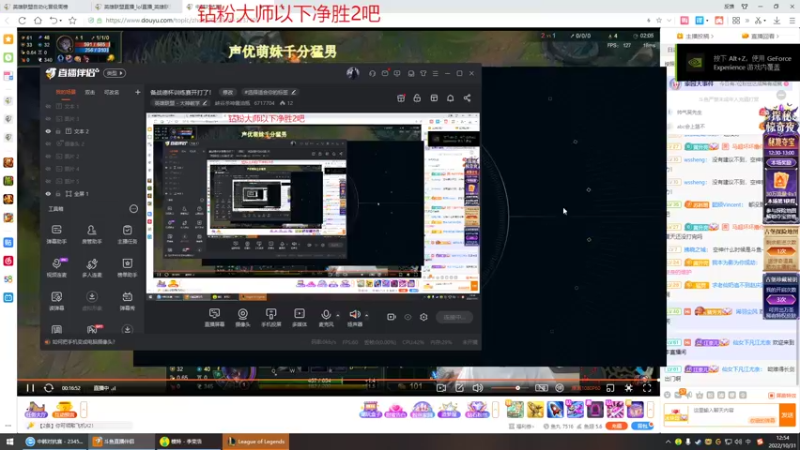The image size is (800, 450).
Task: Open the notification bell in companion
Action: click(451, 98)
